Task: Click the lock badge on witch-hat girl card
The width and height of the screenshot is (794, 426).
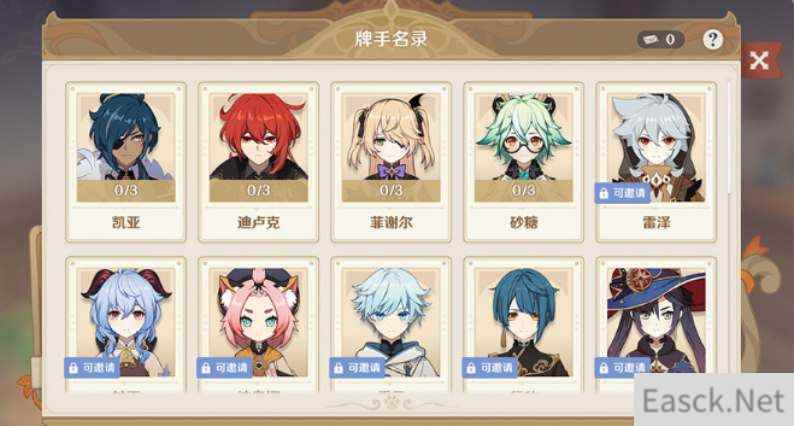Action: coord(622,368)
